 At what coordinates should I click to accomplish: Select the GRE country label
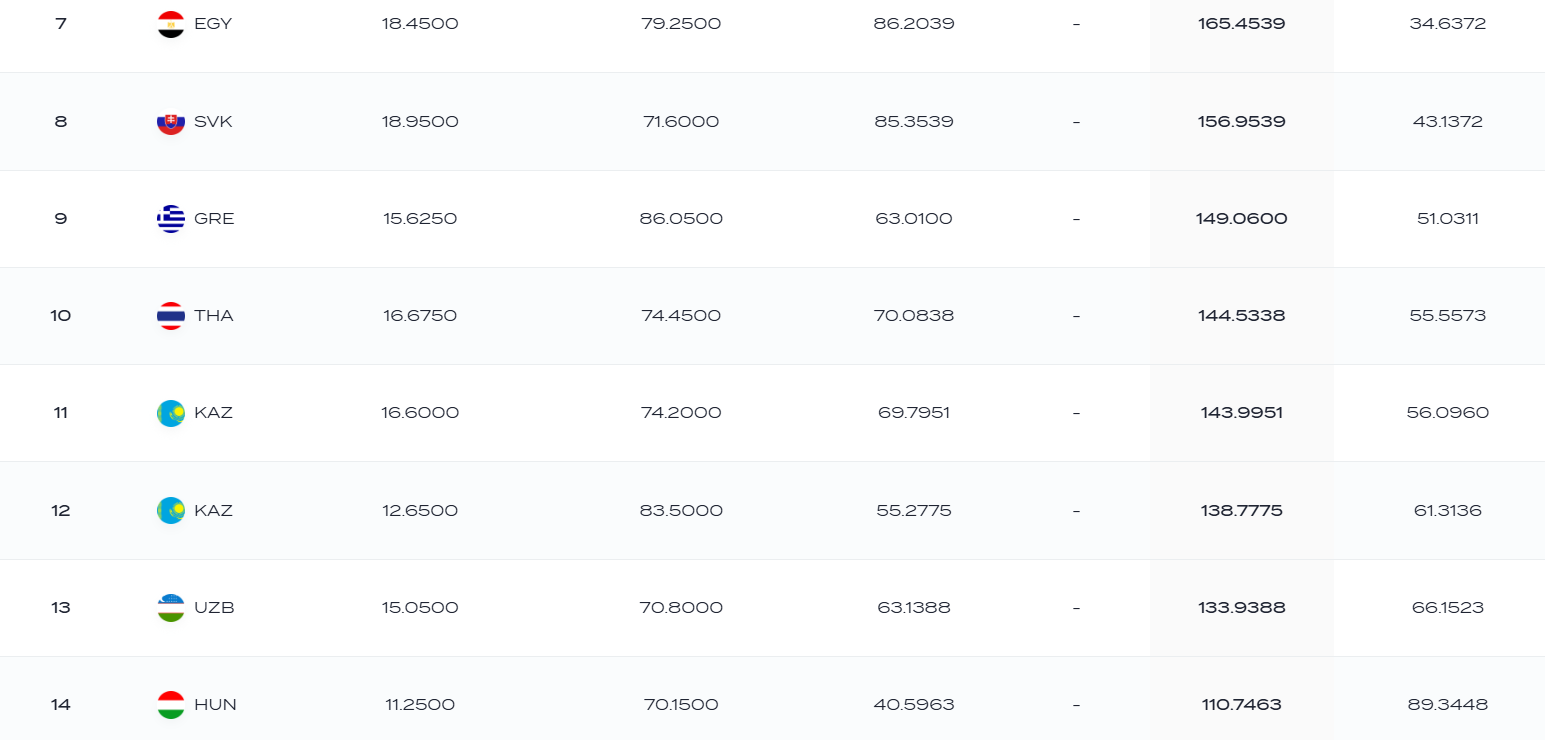(214, 219)
